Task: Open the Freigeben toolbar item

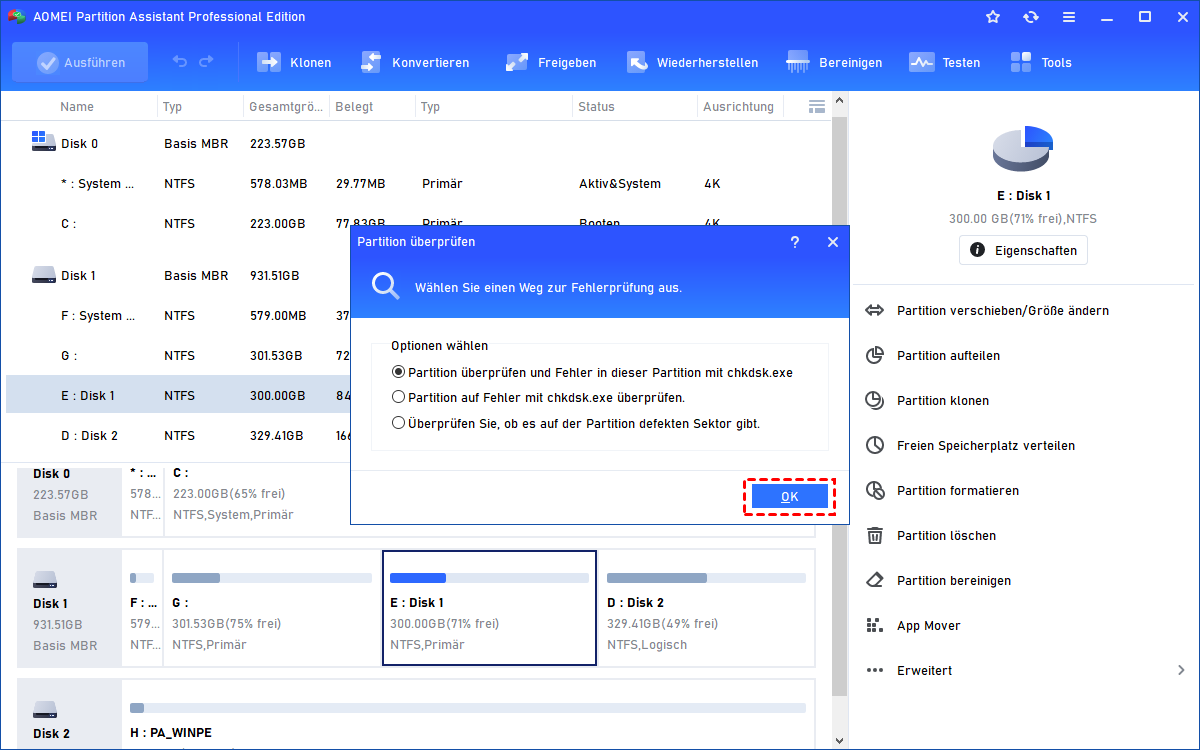Action: (551, 62)
